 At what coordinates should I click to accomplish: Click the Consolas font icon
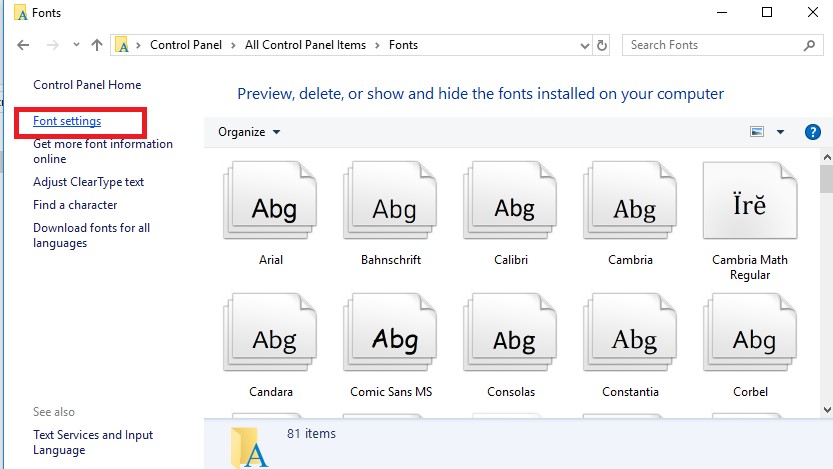click(x=511, y=336)
